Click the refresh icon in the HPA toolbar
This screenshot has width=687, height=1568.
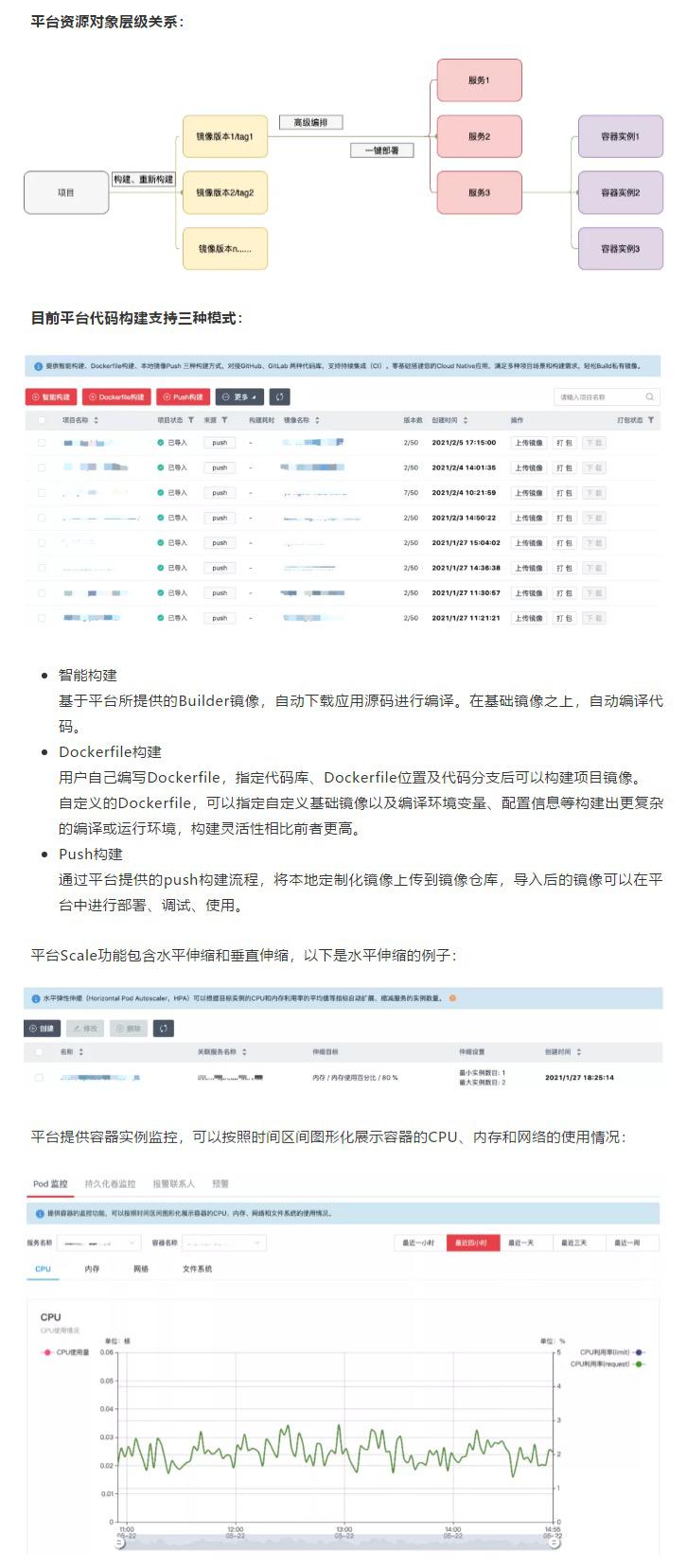(165, 1028)
